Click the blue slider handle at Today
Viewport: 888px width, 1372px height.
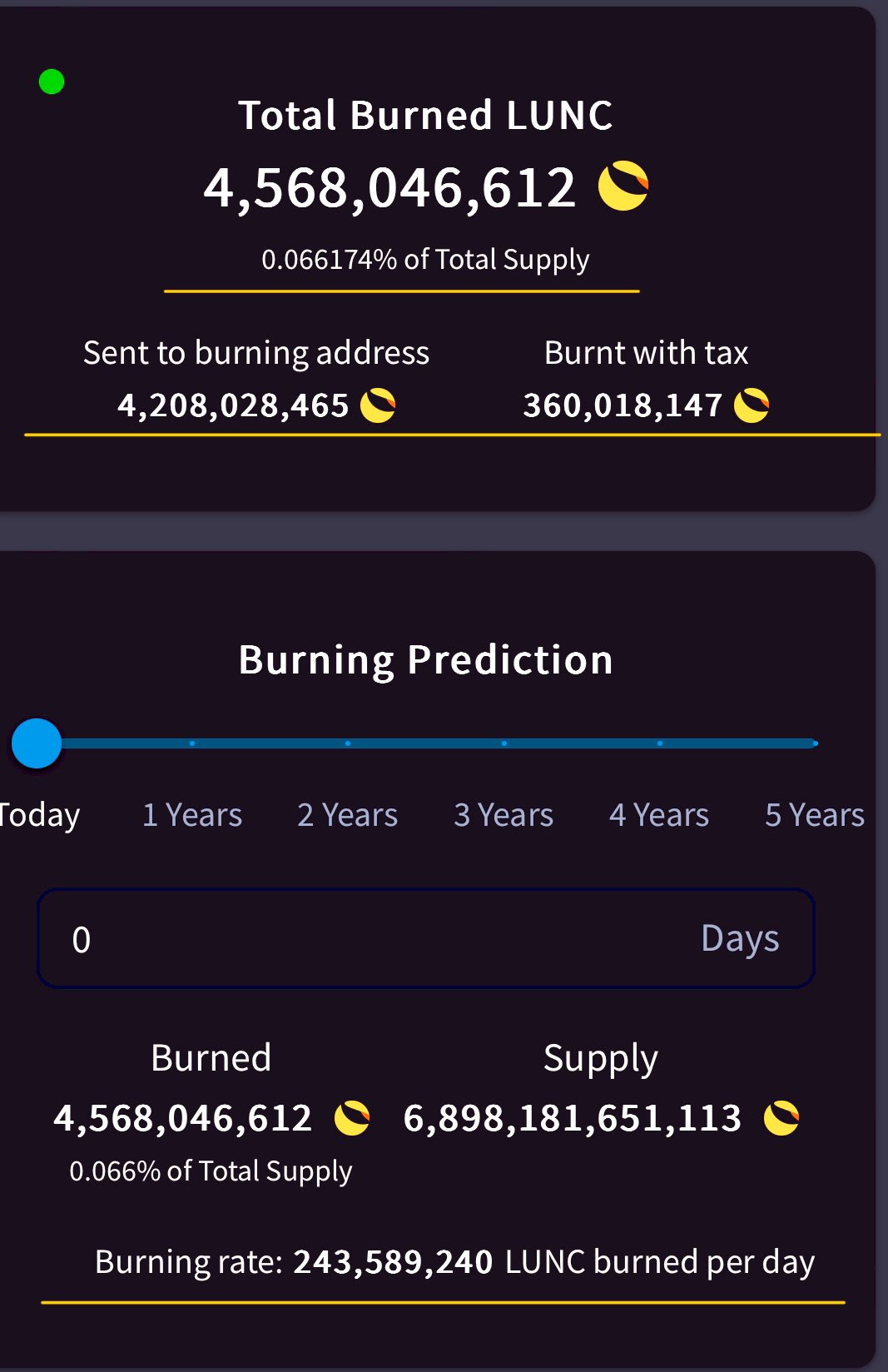37,743
